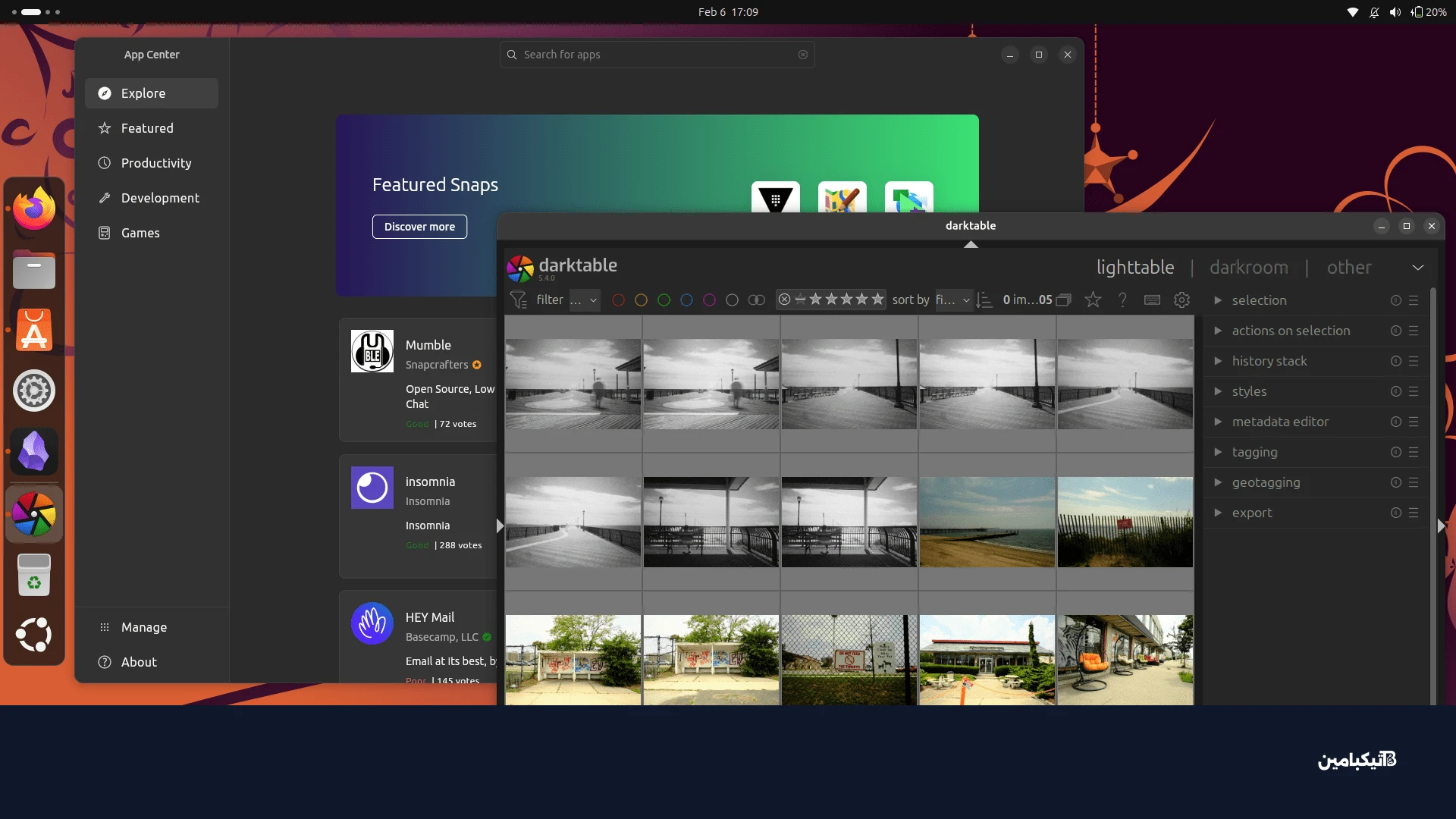Open the About section in App Center

139,661
